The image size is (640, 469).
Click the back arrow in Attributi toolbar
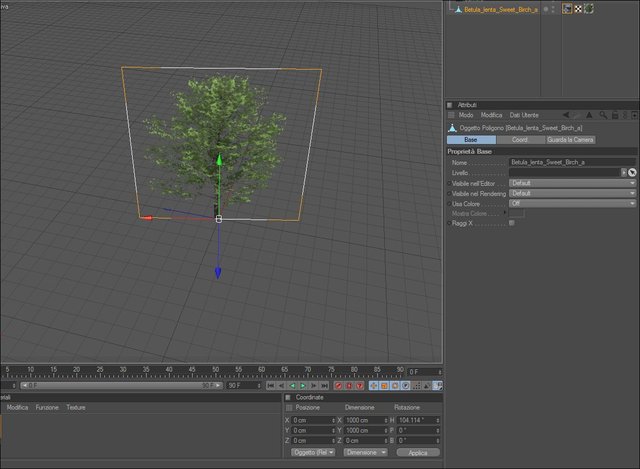tap(566, 116)
